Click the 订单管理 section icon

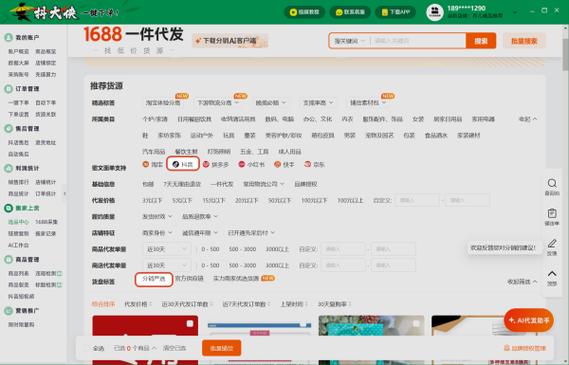(8, 89)
